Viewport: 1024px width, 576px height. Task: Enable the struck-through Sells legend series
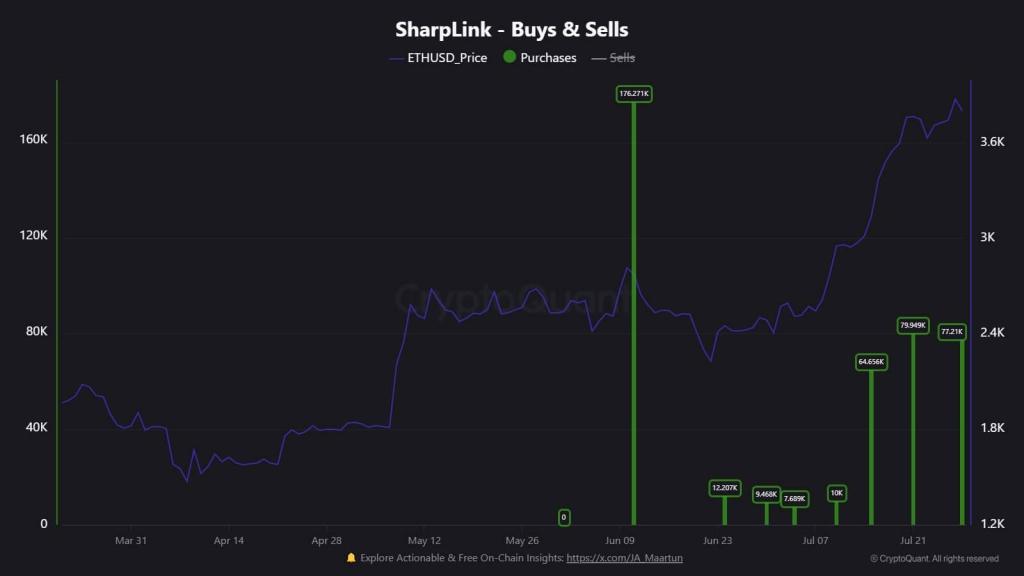pos(613,58)
